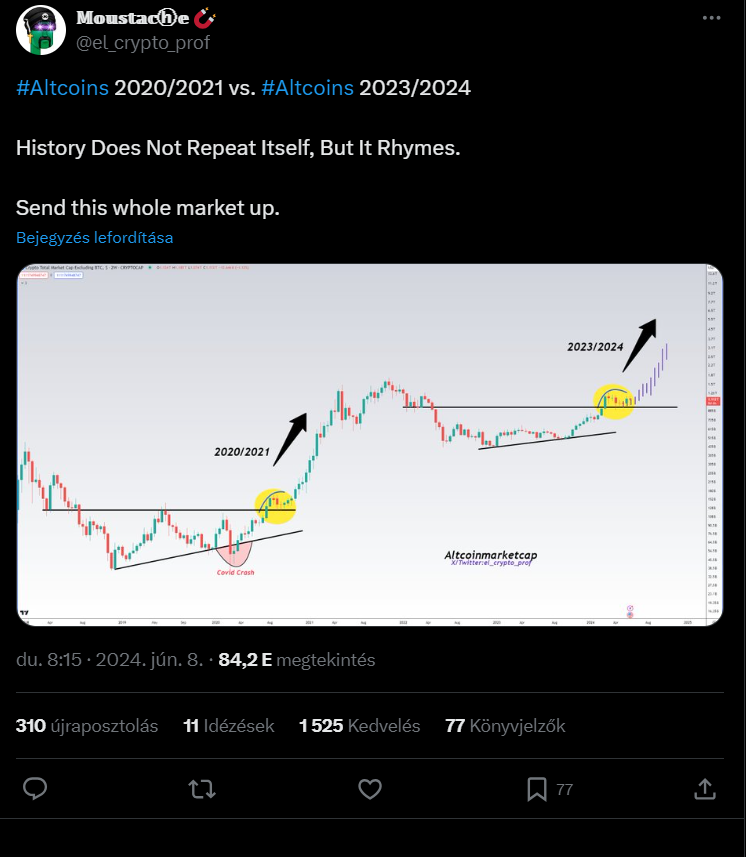Open the 11 Idézések quotes list
Image resolution: width=746 pixels, height=857 pixels.
pyautogui.click(x=229, y=726)
